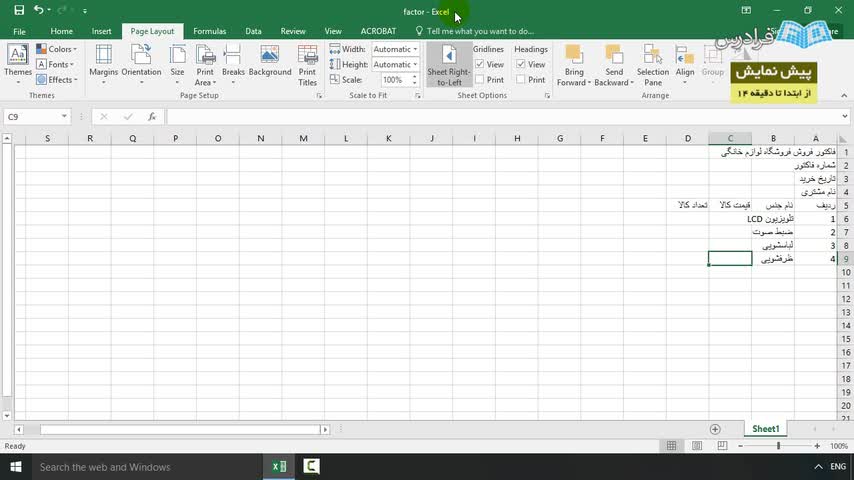Open the Name Box dropdown arrow
Screen dimensions: 854x480
pos(64,117)
